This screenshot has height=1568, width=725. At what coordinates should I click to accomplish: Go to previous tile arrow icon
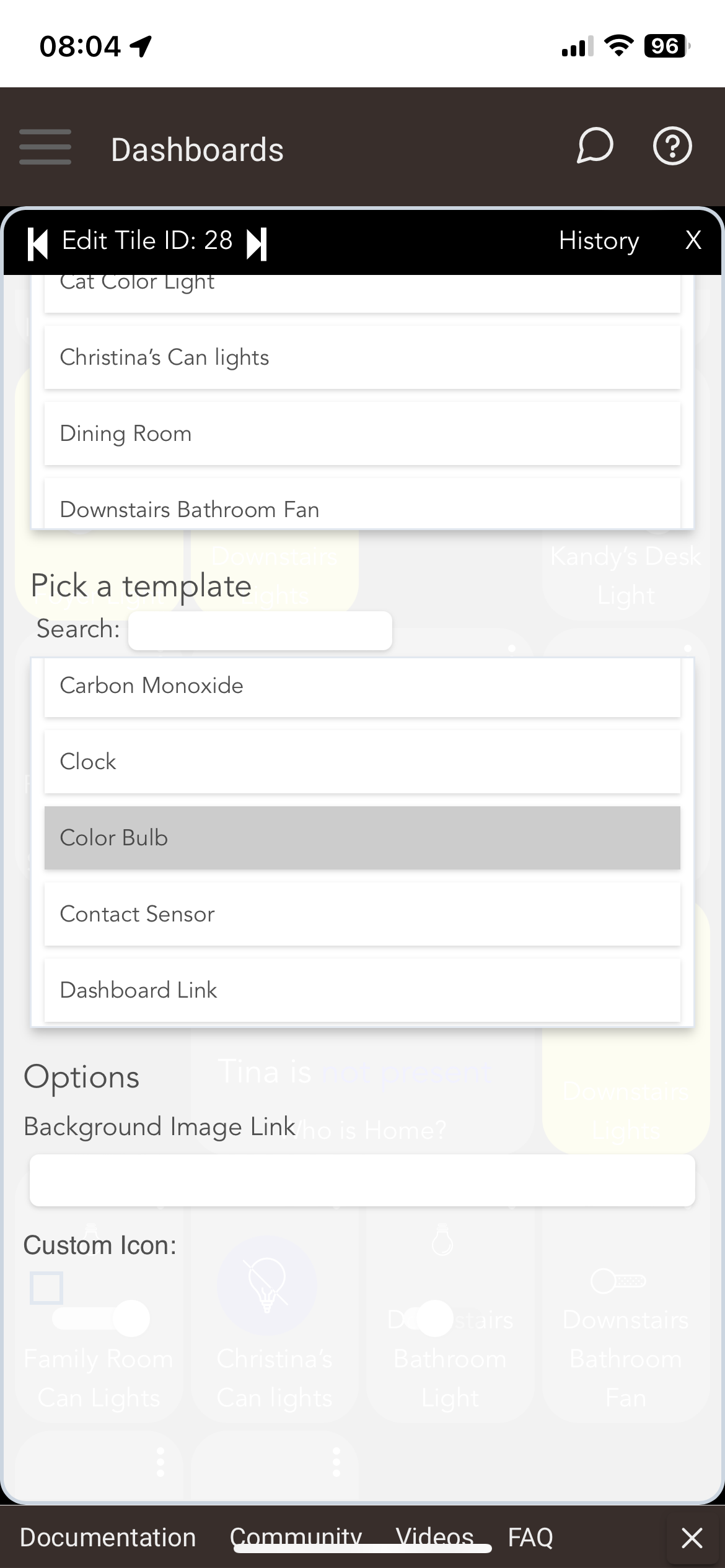pyautogui.click(x=38, y=243)
